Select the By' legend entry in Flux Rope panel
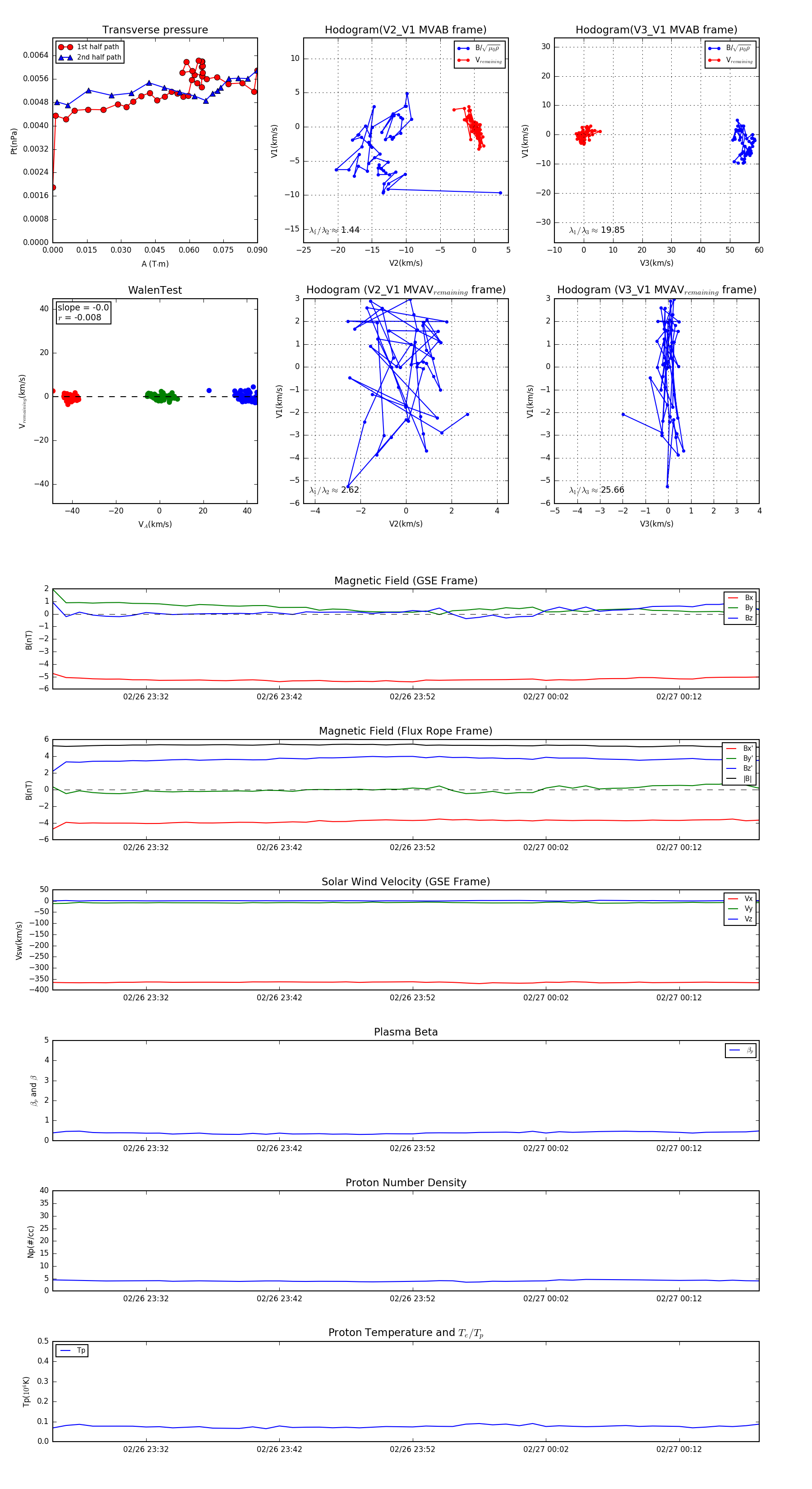This screenshot has width=812, height=1489. [739, 758]
